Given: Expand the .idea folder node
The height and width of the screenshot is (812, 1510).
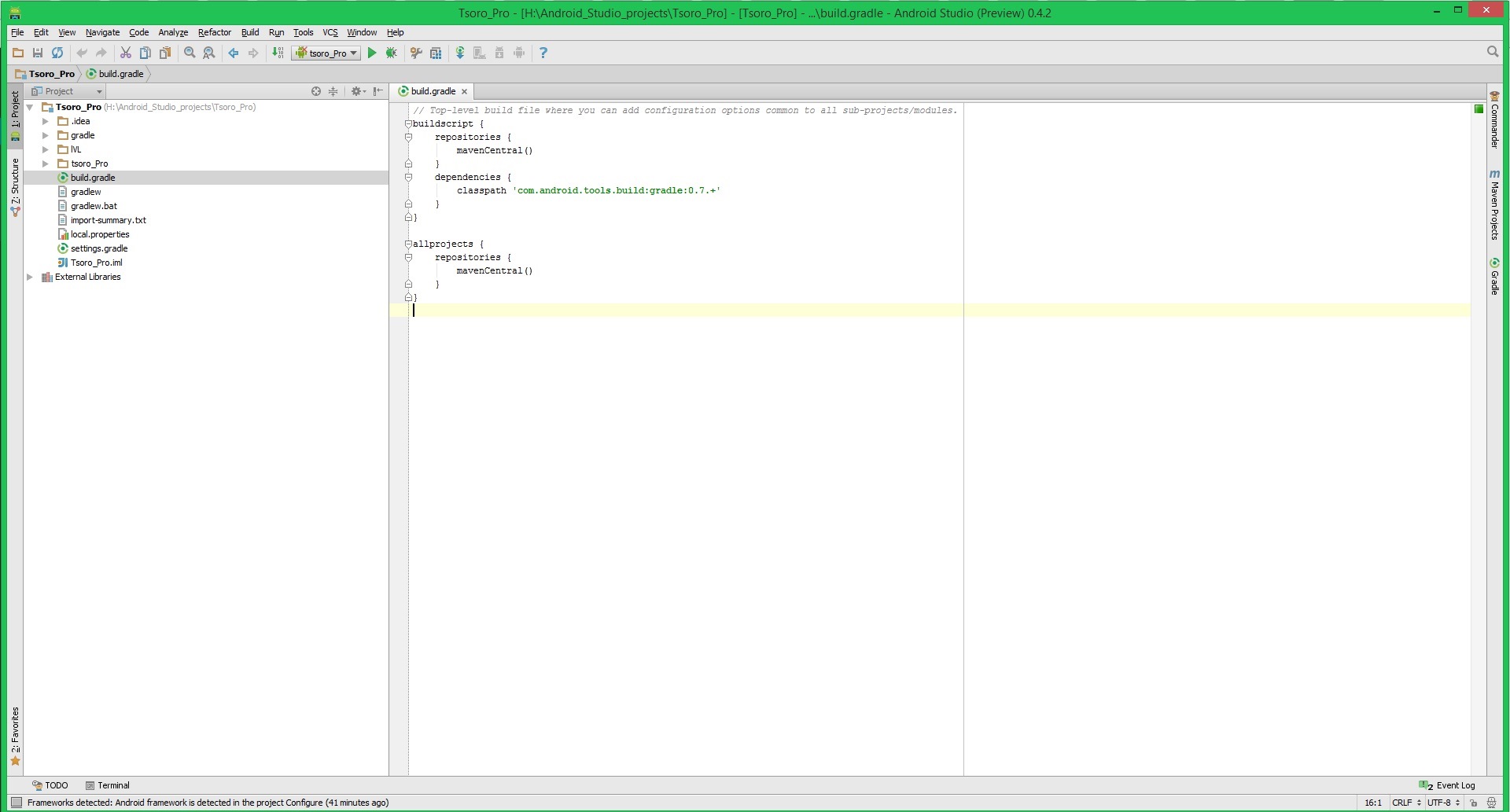Looking at the screenshot, I should [x=46, y=121].
